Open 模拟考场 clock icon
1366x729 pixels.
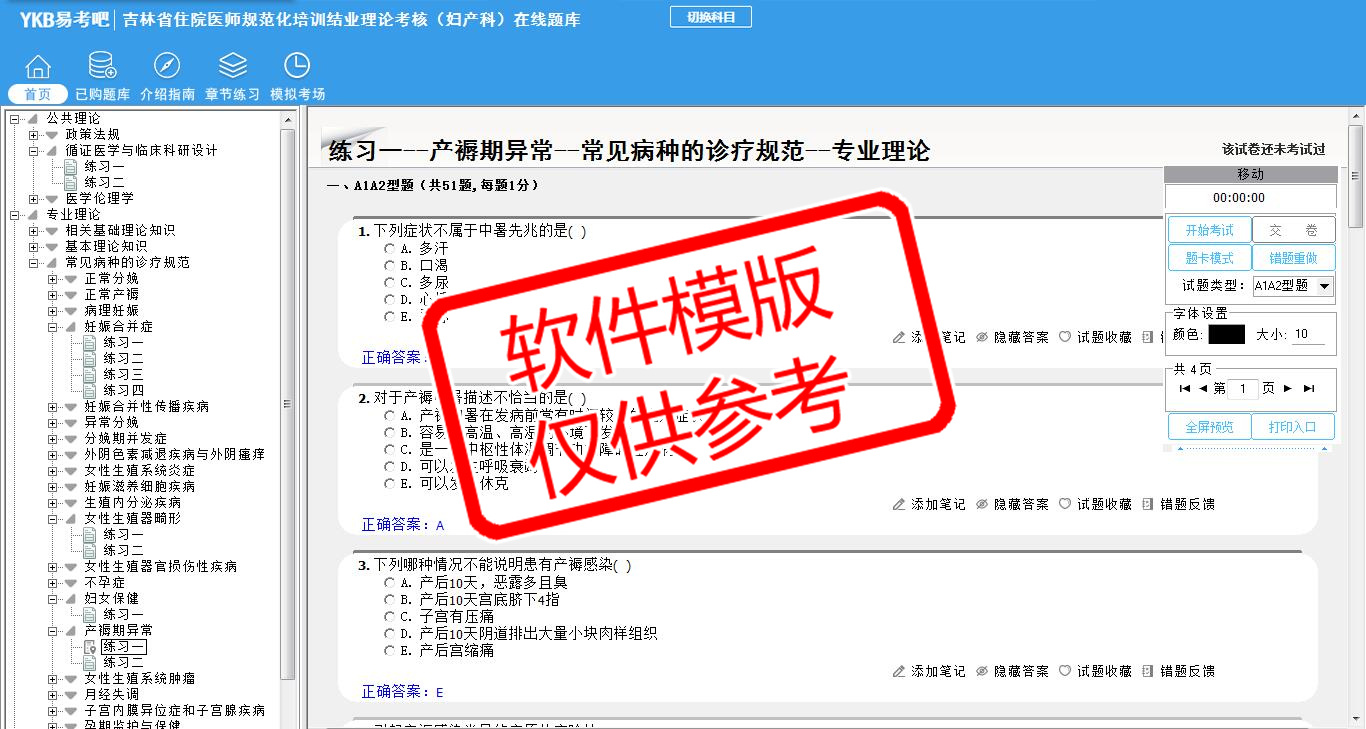297,67
